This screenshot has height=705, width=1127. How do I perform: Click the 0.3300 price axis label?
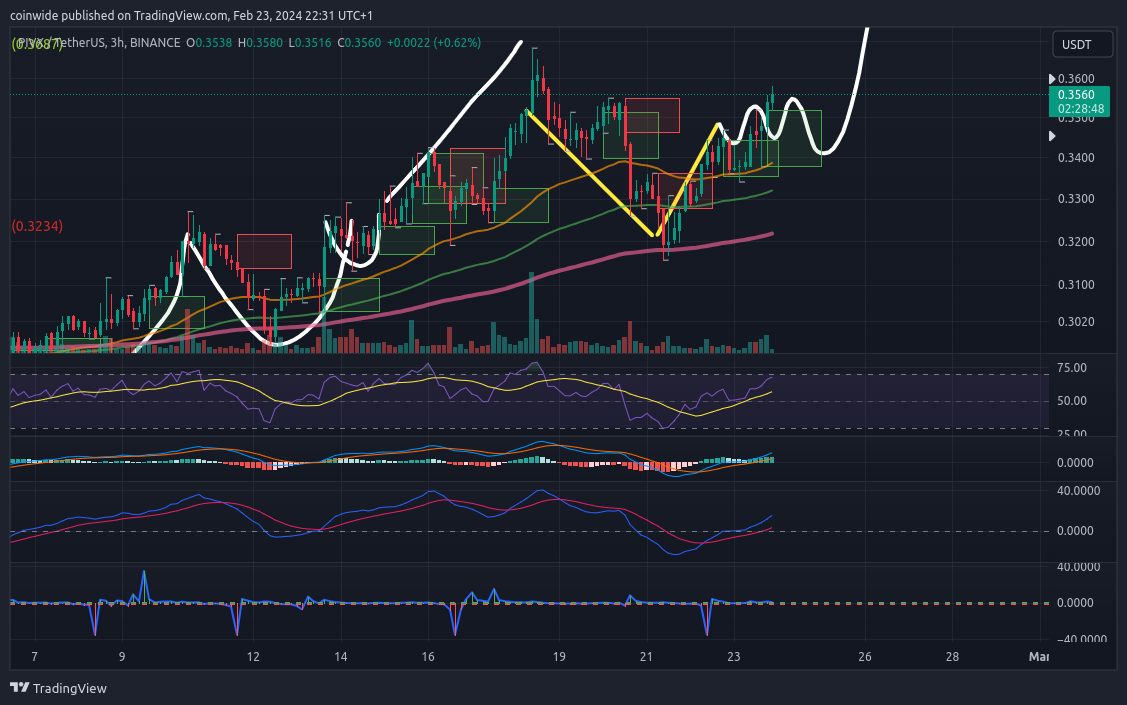(x=1076, y=198)
